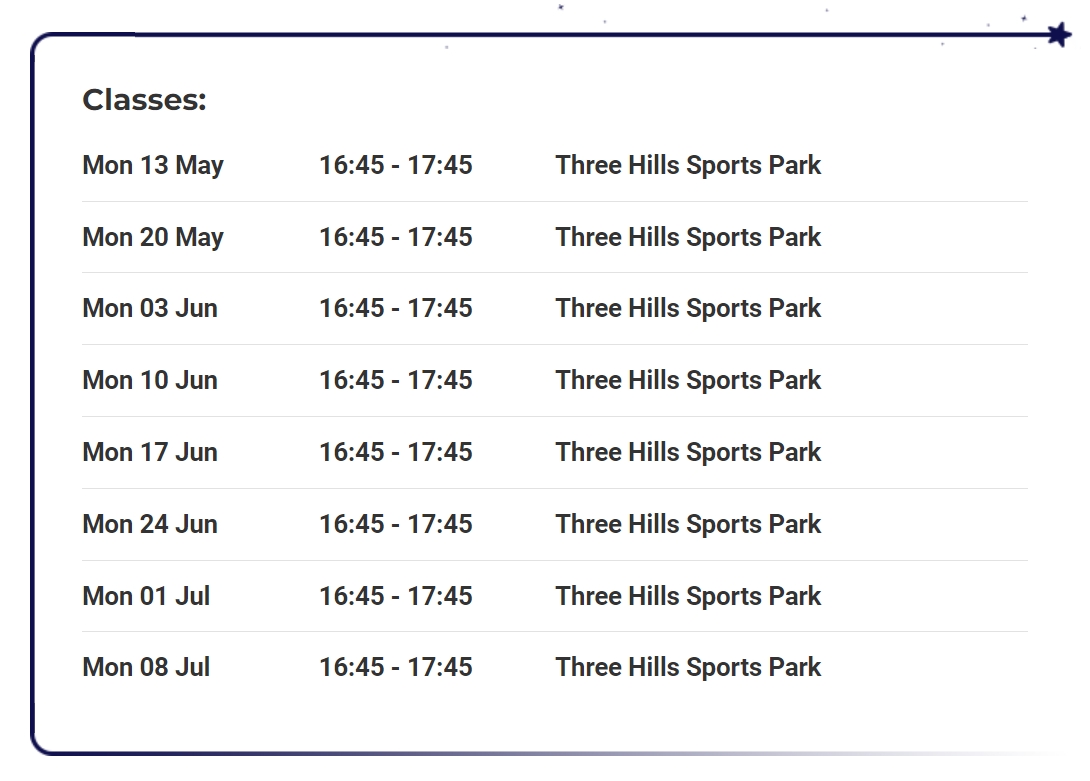Select the Mon 17 Jun date
This screenshot has width=1090, height=781.
(150, 452)
